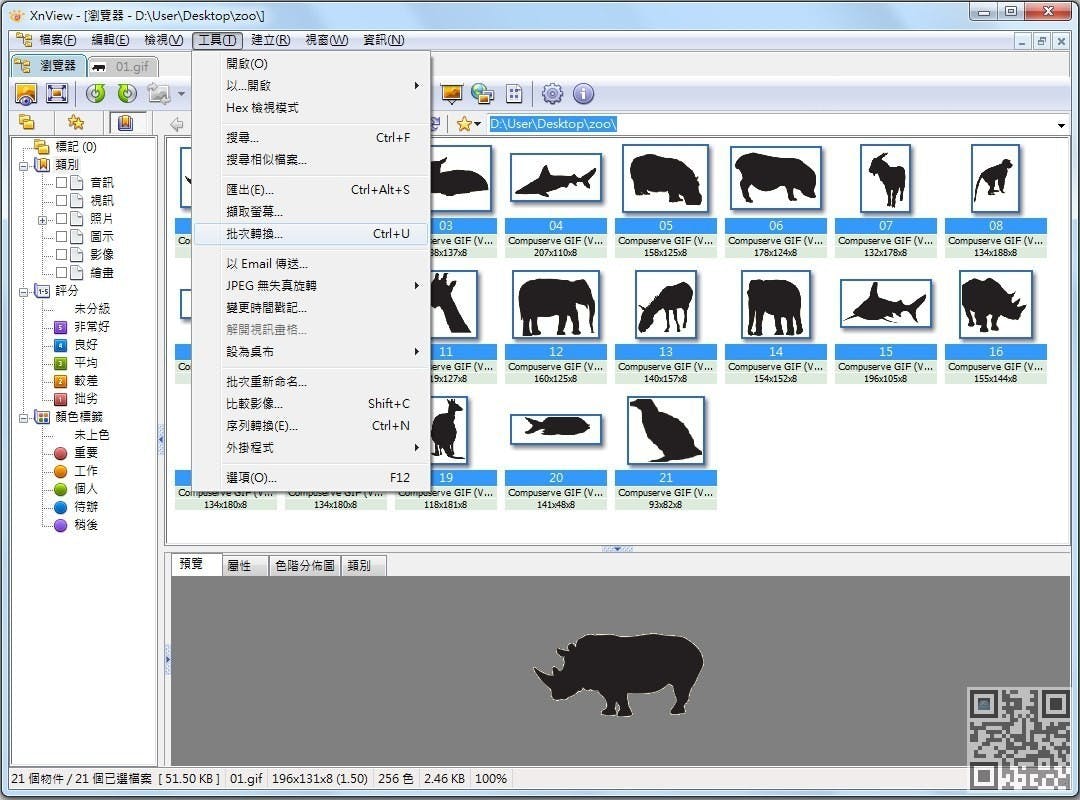Check the 照片 category checkbox

point(61,218)
